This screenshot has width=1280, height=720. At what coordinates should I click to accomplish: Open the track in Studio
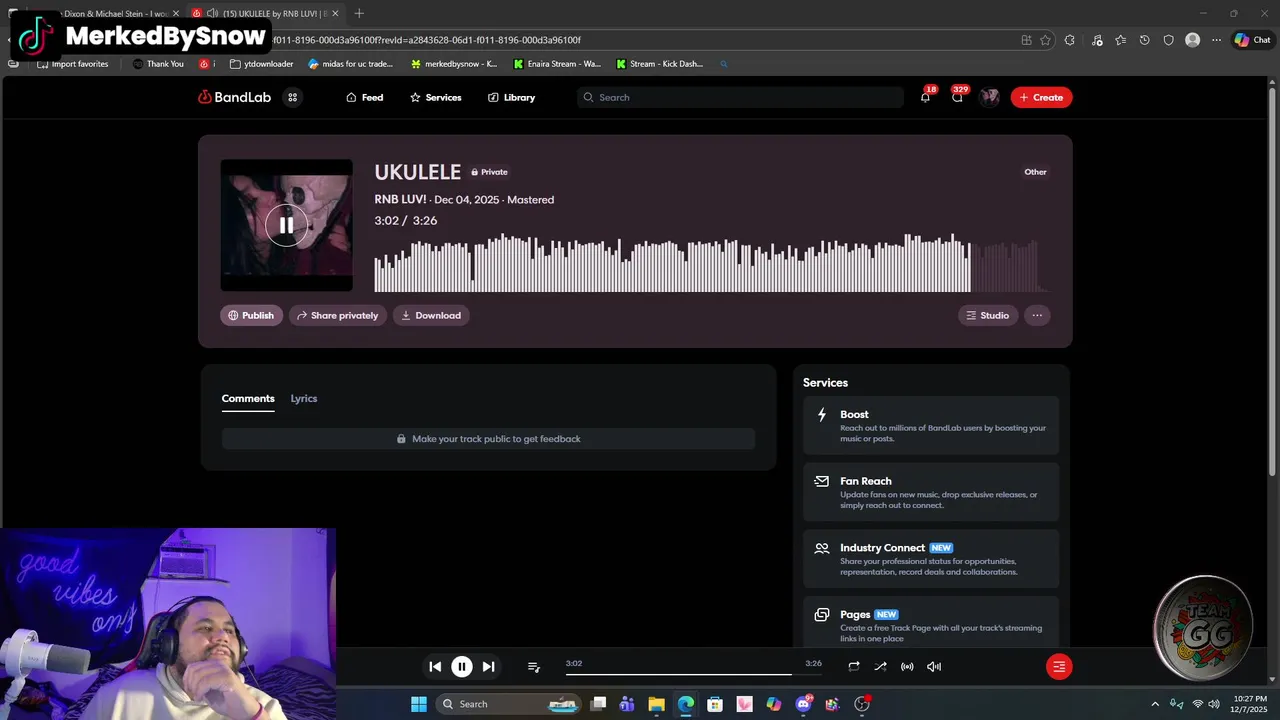pos(988,315)
